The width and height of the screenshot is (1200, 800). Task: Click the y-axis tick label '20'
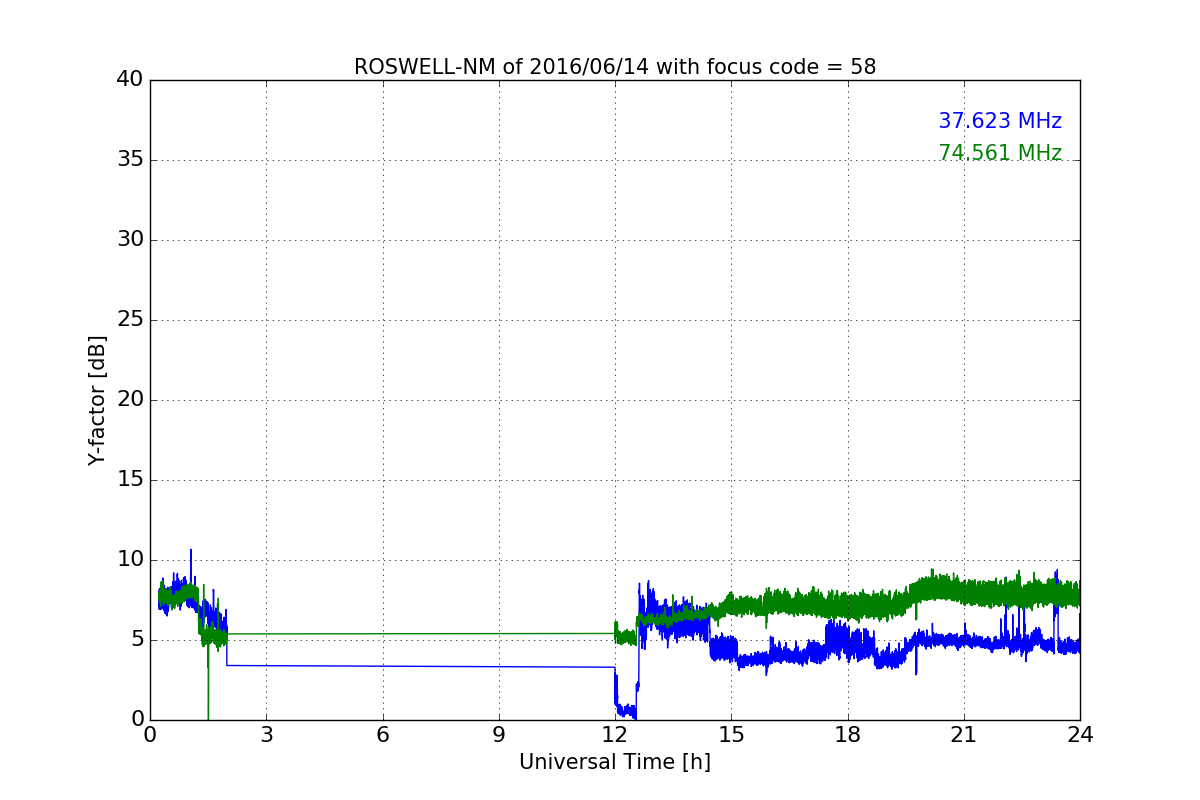[x=131, y=400]
